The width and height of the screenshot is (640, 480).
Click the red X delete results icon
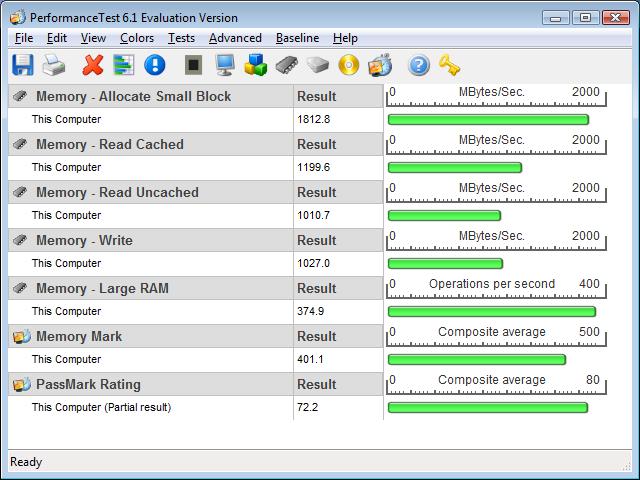pos(93,65)
